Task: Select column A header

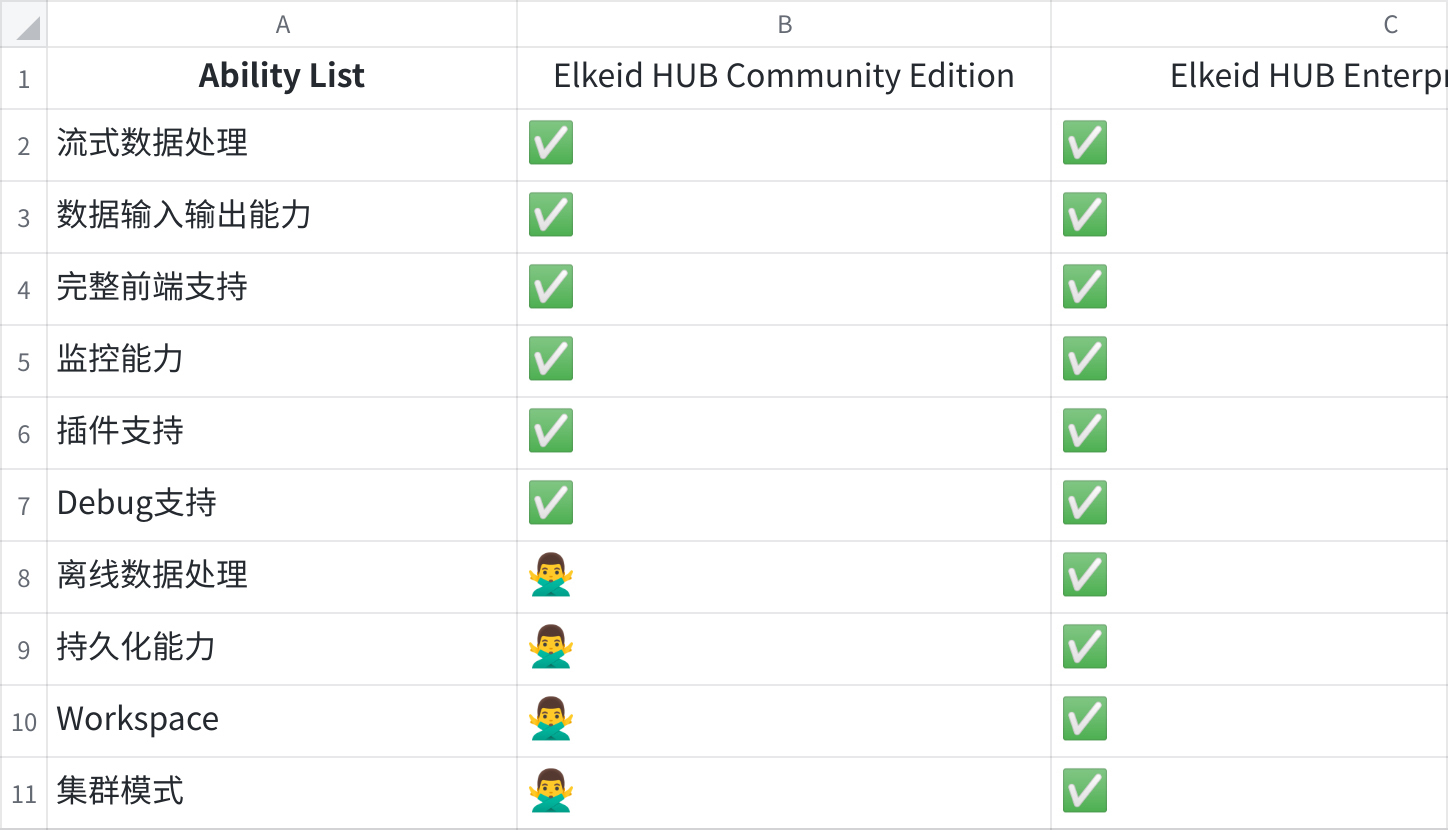Action: click(x=282, y=25)
